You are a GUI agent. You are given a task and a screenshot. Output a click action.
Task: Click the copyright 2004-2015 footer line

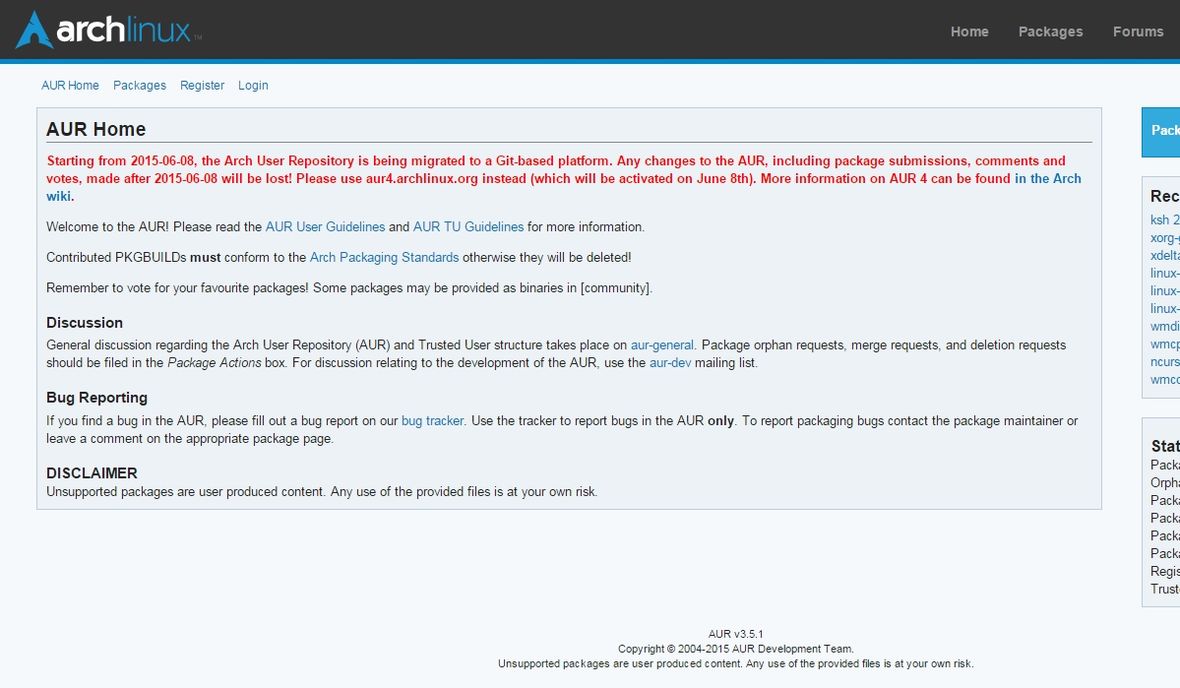(735, 649)
